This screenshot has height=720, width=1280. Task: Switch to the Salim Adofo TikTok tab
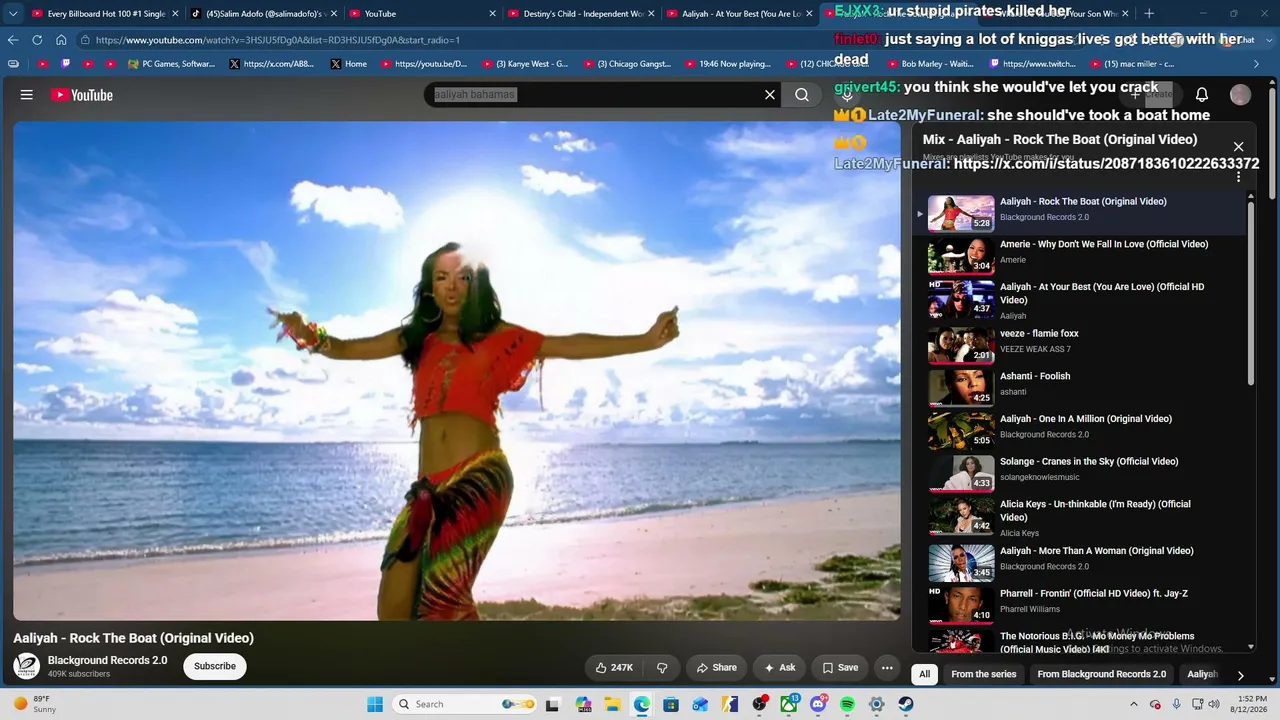coord(262,14)
